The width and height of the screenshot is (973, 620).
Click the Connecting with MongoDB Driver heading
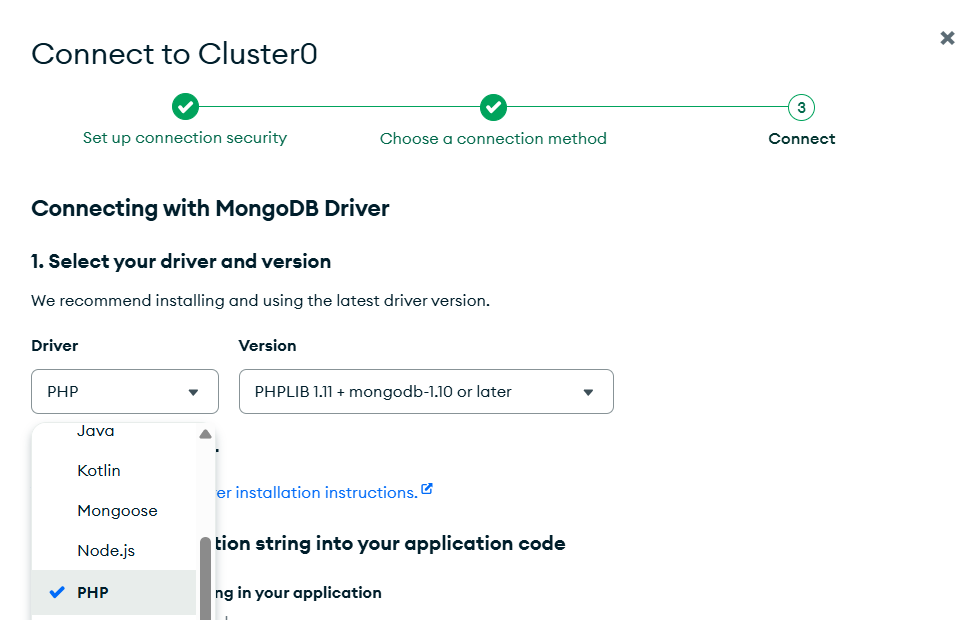pyautogui.click(x=210, y=209)
